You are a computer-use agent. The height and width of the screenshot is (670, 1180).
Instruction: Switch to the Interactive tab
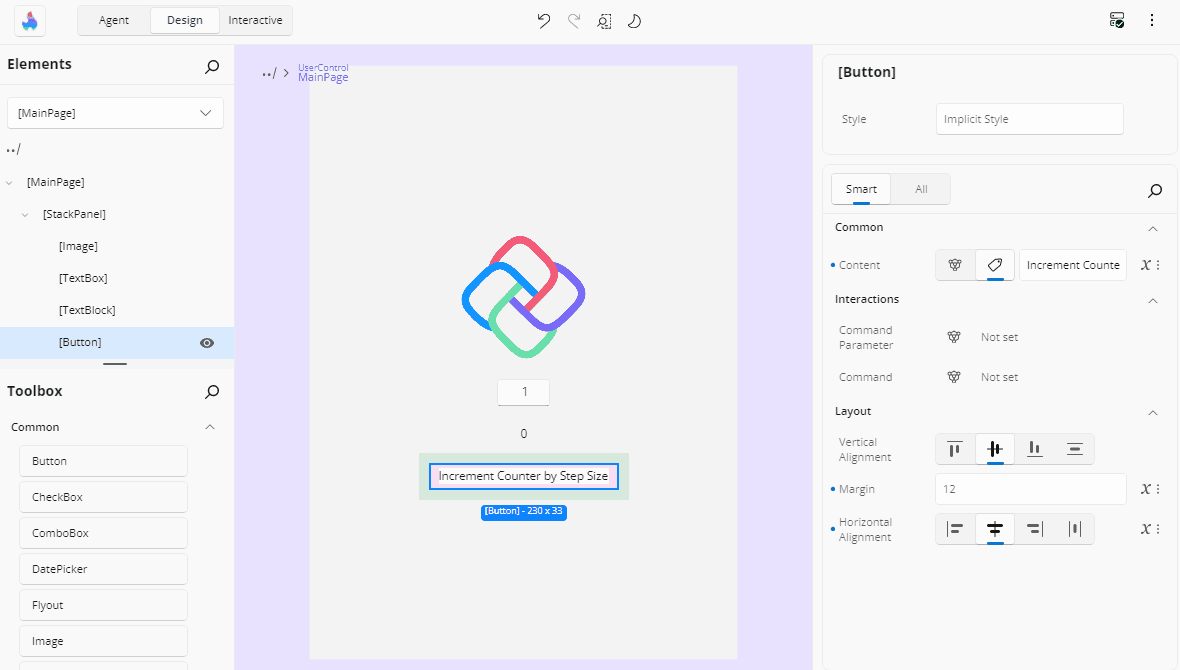point(255,20)
